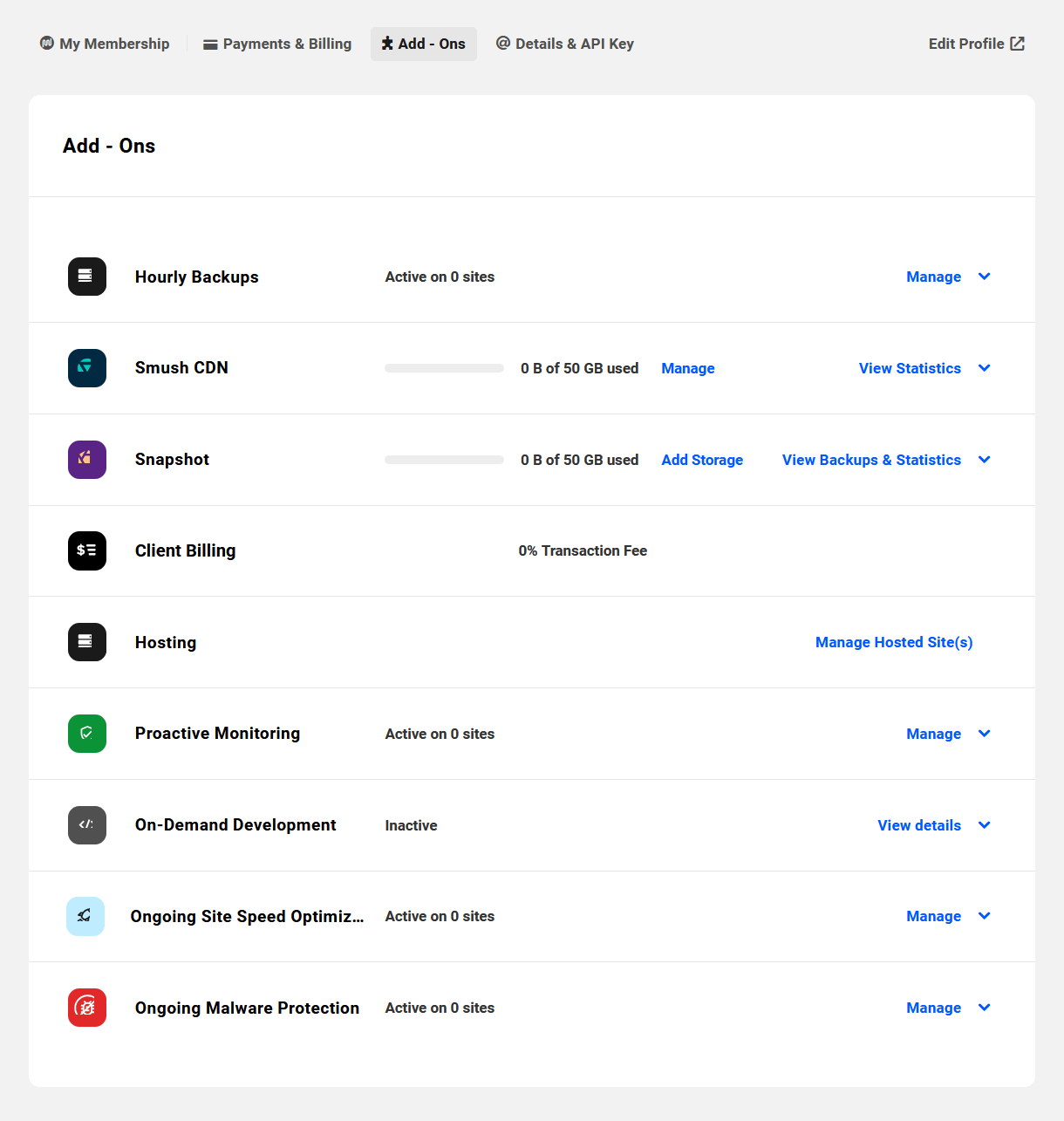Click the Smush CDN logo icon
This screenshot has height=1121, width=1064.
87,368
